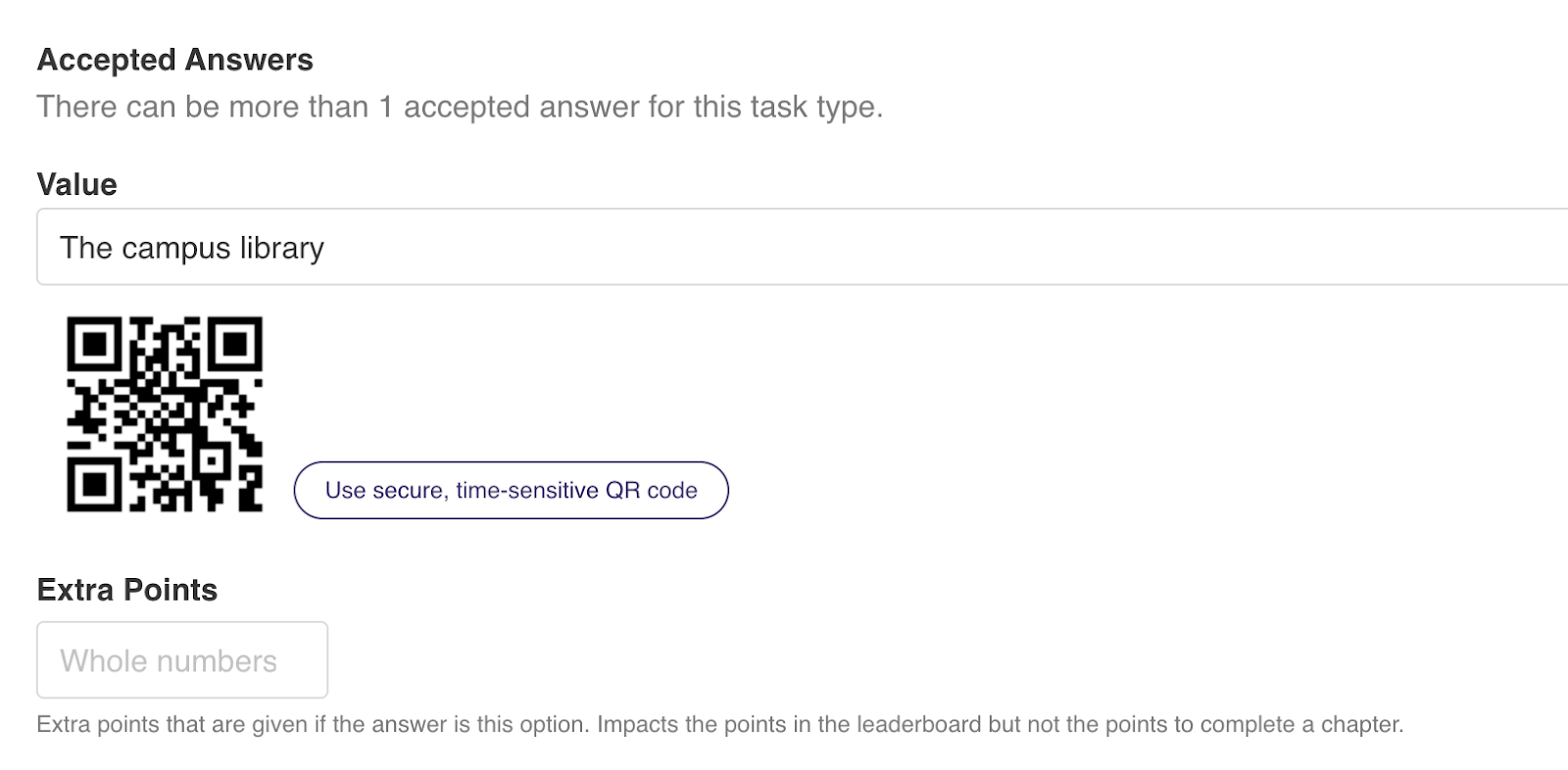Click the 'Value' field label
Screen dimensions: 1568x770
pyautogui.click(x=76, y=184)
